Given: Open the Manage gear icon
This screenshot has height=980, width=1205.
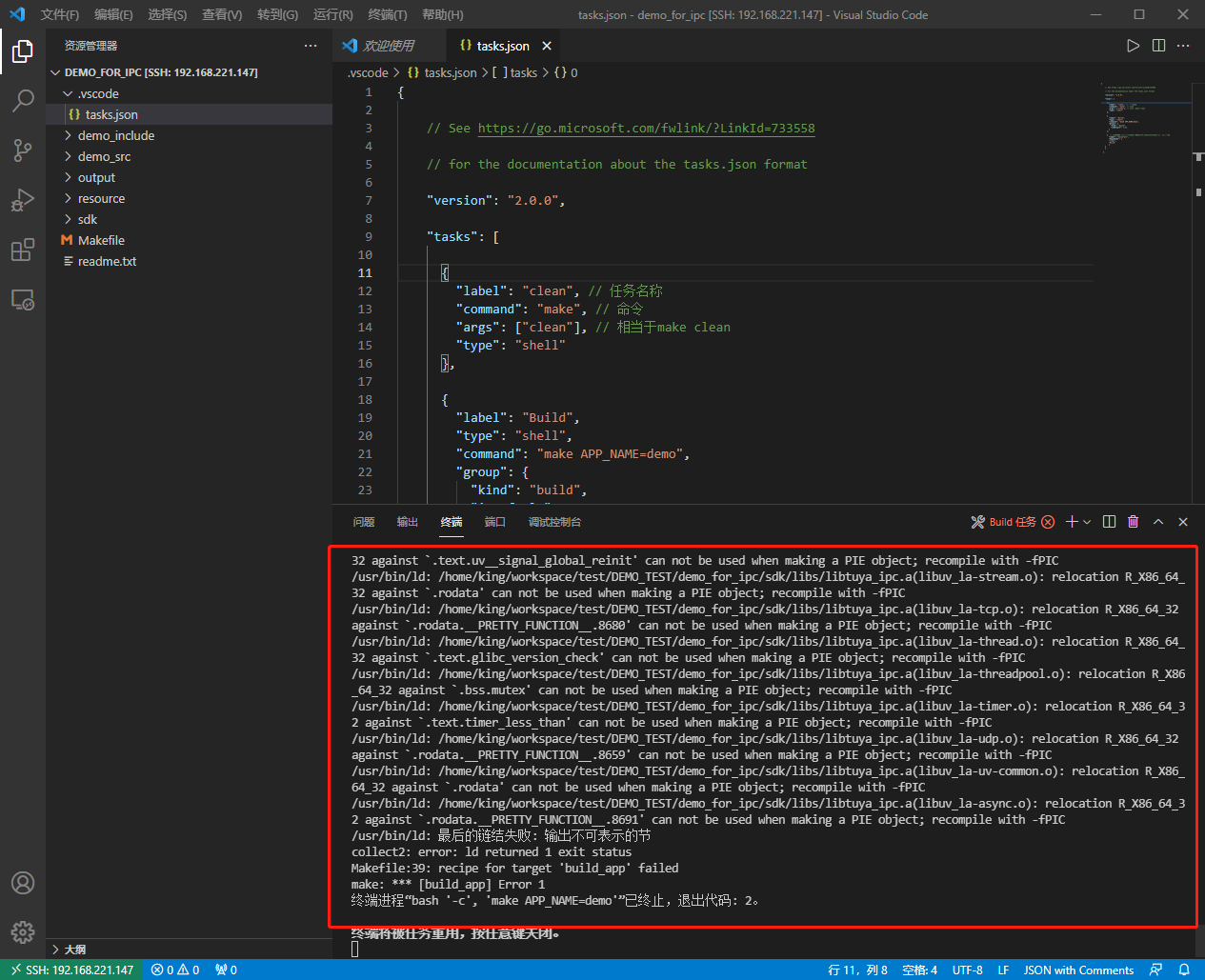Looking at the screenshot, I should click(x=23, y=932).
